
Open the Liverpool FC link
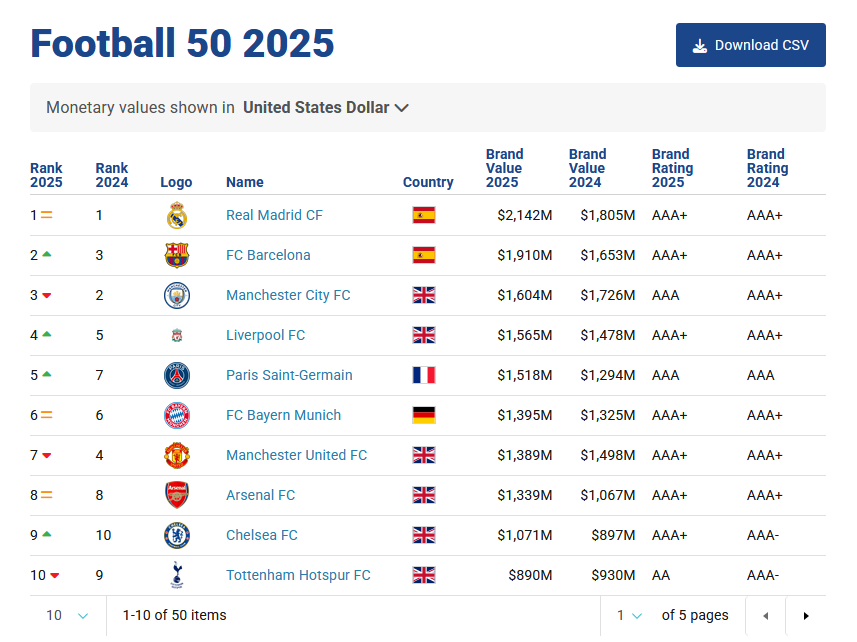click(265, 335)
